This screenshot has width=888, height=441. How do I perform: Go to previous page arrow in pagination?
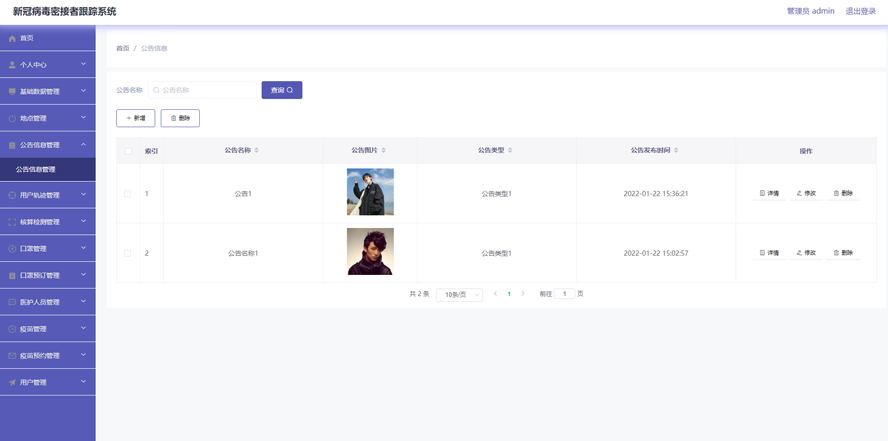point(496,294)
